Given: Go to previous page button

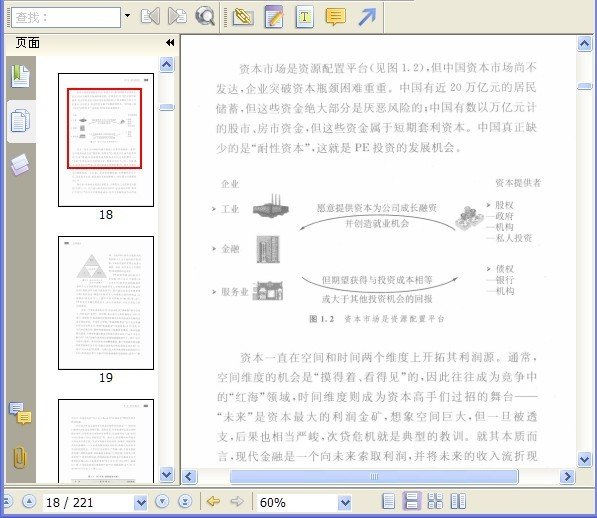Looking at the screenshot, I should (x=29, y=502).
